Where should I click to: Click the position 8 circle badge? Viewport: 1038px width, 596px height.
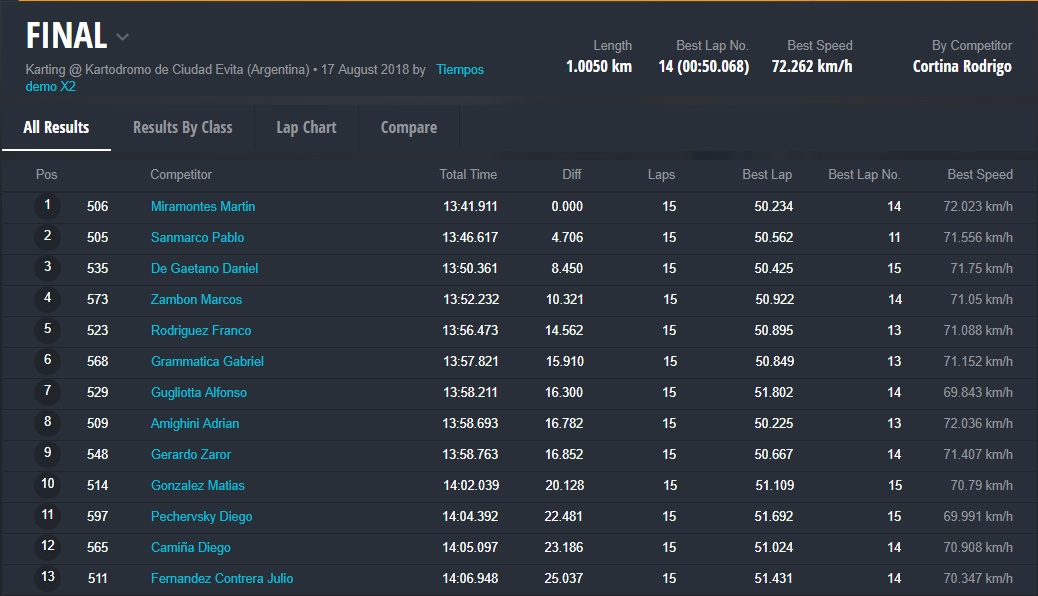click(47, 423)
